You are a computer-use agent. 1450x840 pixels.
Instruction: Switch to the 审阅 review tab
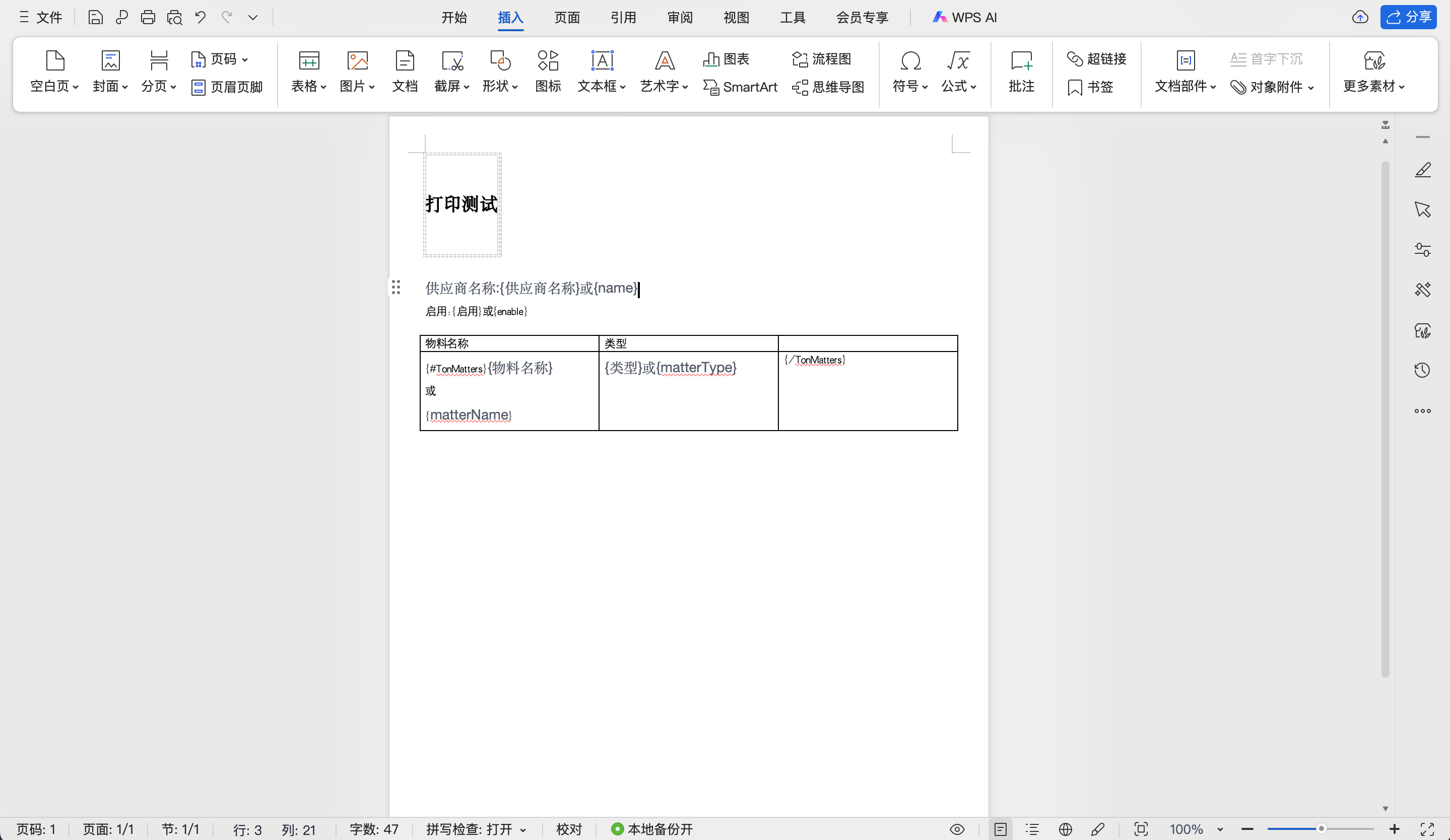coord(680,17)
